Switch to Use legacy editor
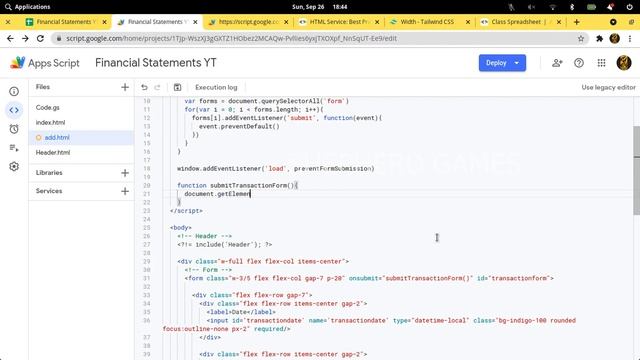 [608, 87]
